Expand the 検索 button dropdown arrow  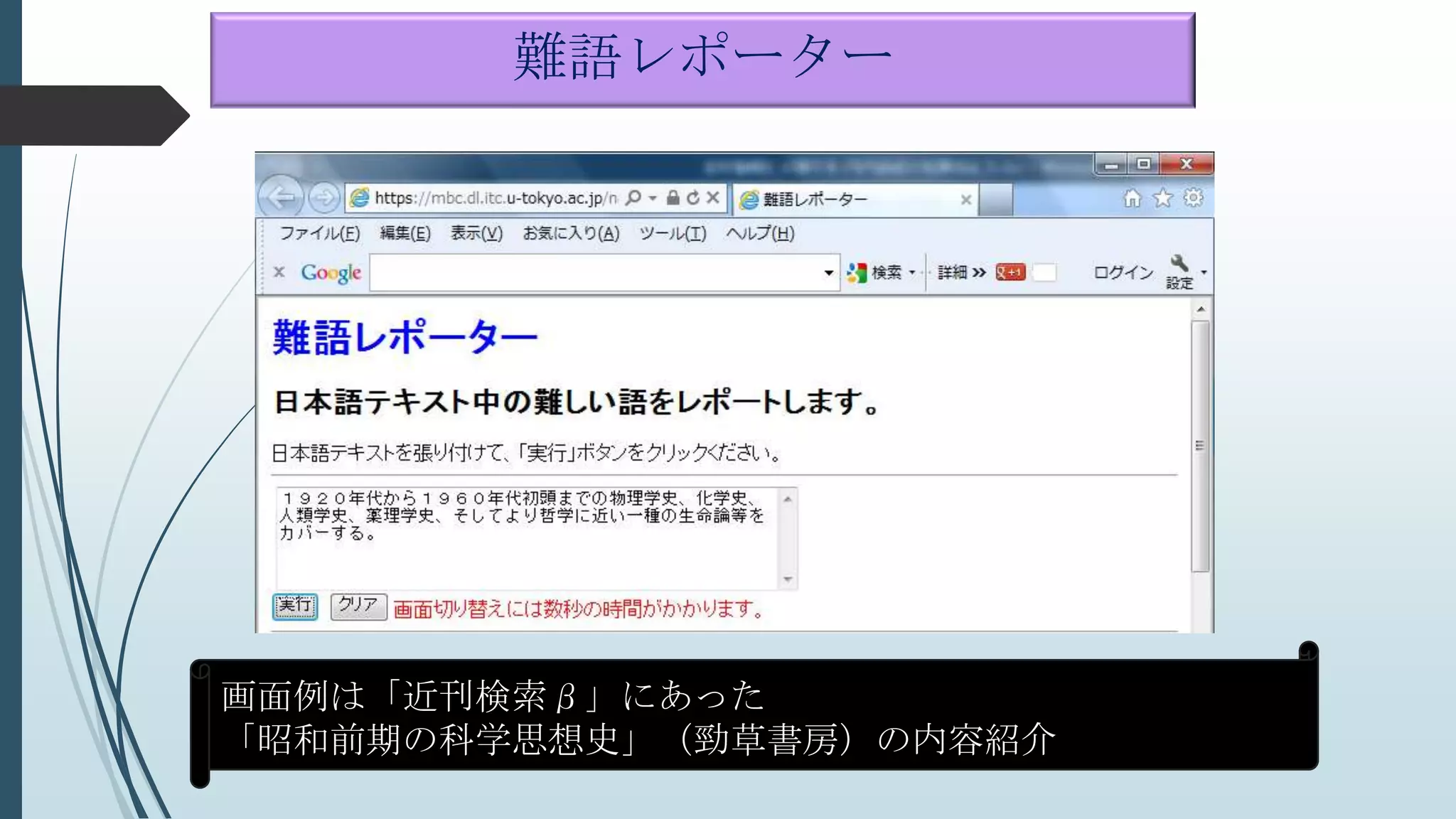(x=912, y=272)
